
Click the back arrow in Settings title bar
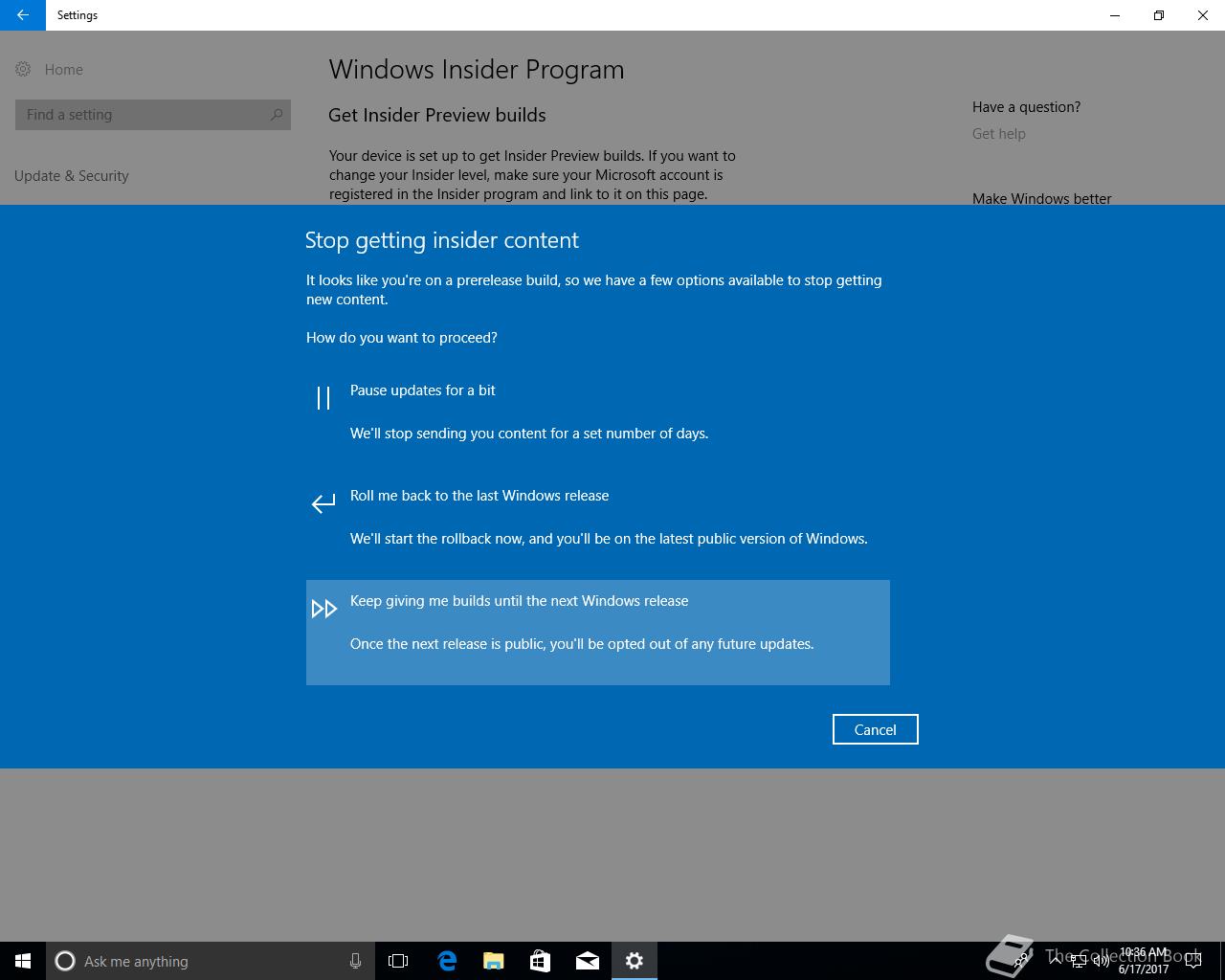click(x=23, y=15)
